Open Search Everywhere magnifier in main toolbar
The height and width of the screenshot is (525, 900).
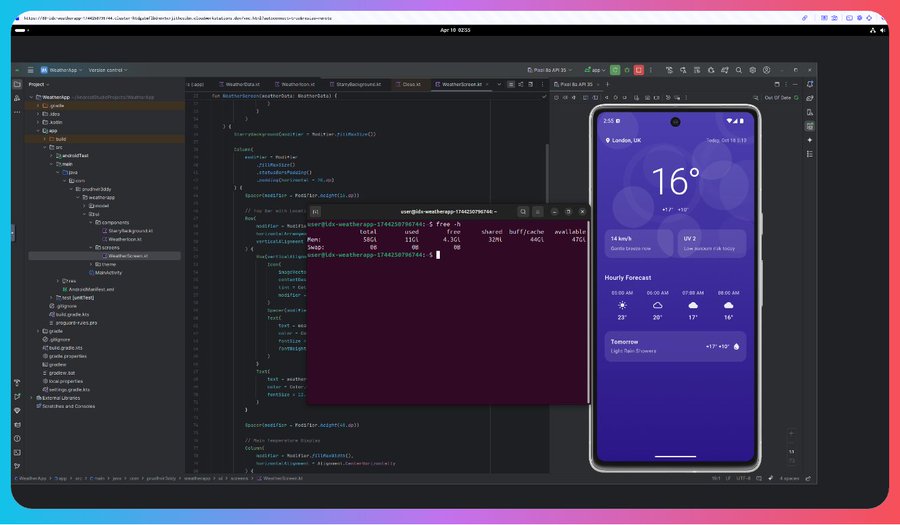click(x=739, y=70)
